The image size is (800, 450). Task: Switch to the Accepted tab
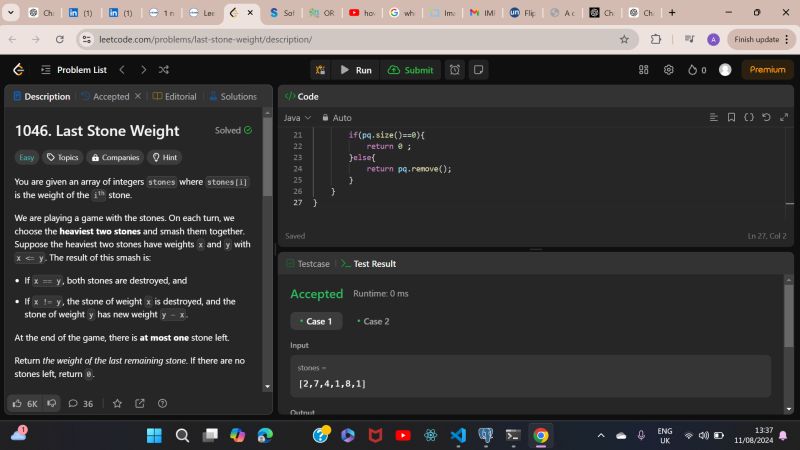[106, 96]
